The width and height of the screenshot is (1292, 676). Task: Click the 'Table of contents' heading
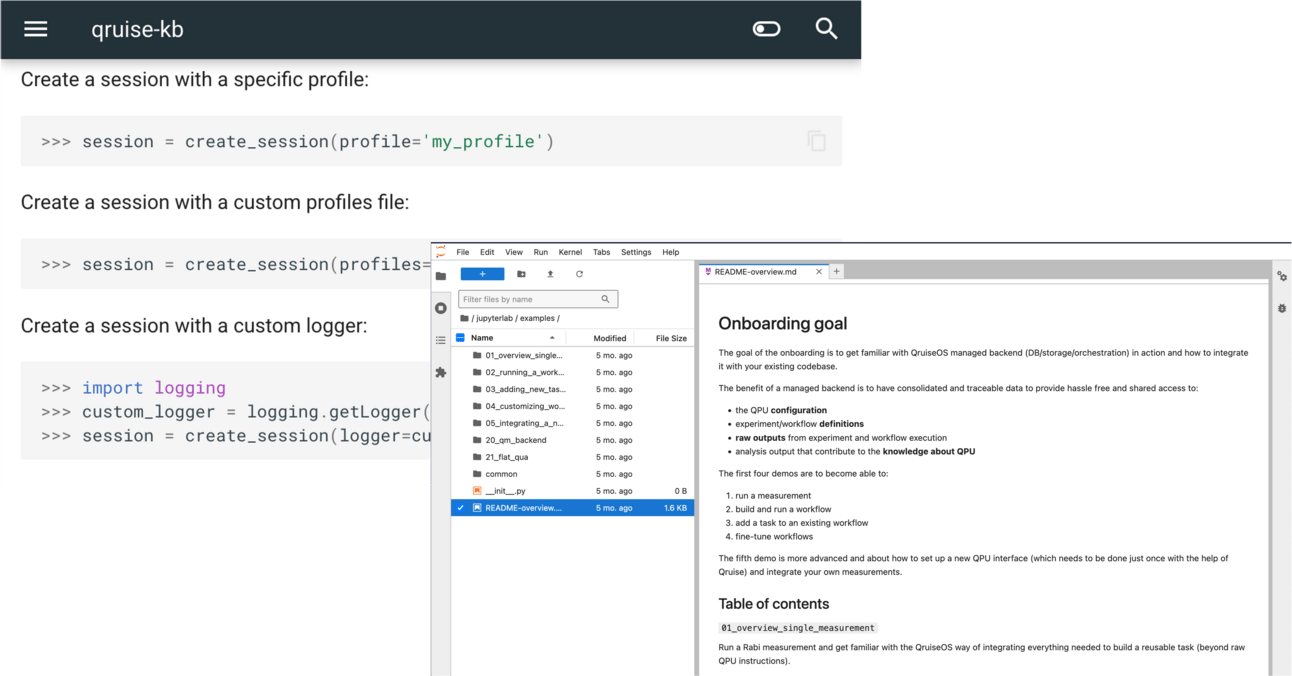[x=774, y=603]
